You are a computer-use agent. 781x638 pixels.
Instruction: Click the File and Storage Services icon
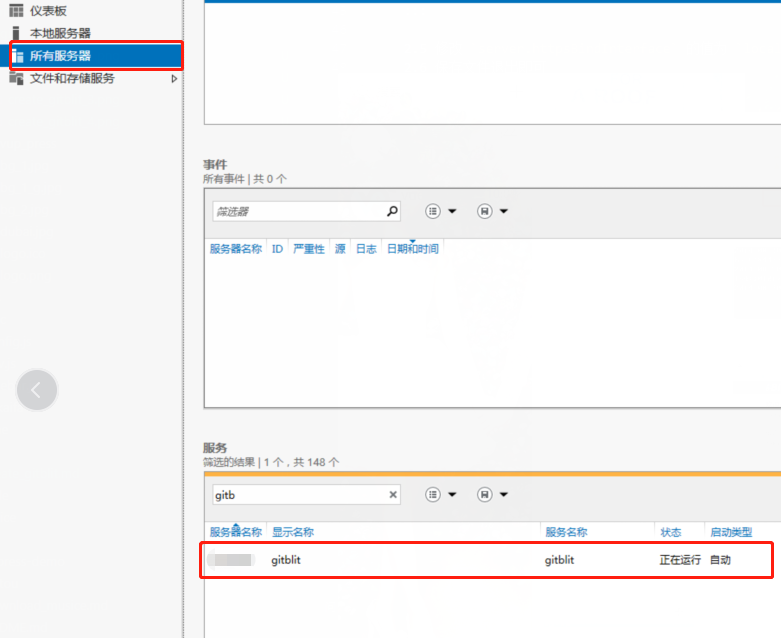point(17,78)
